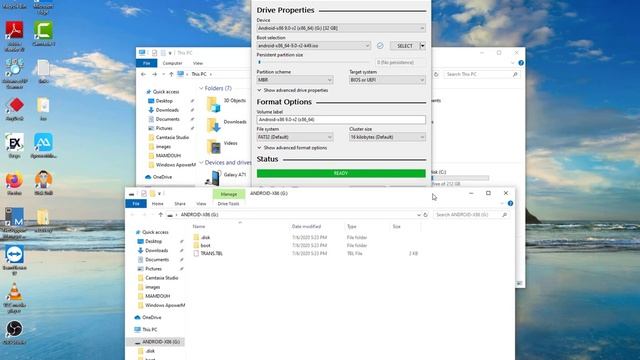Click help icon in This PC window

[x=521, y=63]
